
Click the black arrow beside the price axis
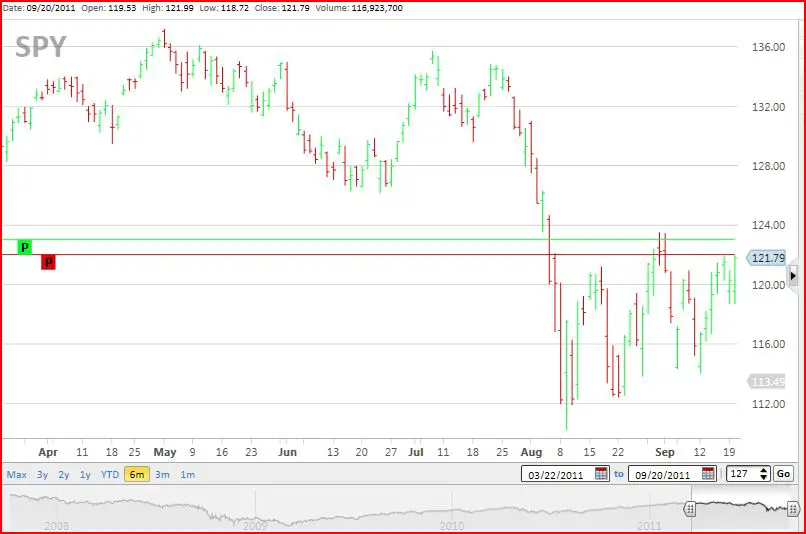click(x=793, y=276)
